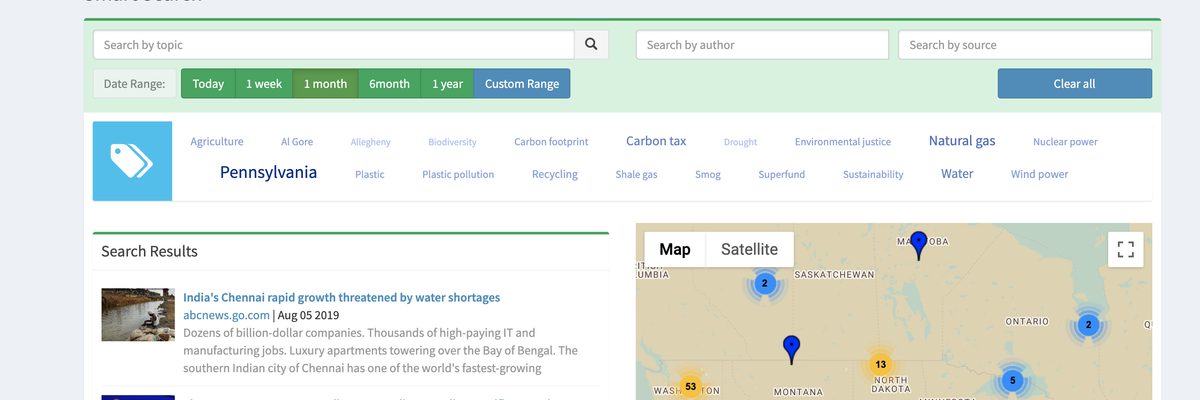The width and height of the screenshot is (1200, 400).
Task: Select the Environmental justice tag
Action: [843, 142]
